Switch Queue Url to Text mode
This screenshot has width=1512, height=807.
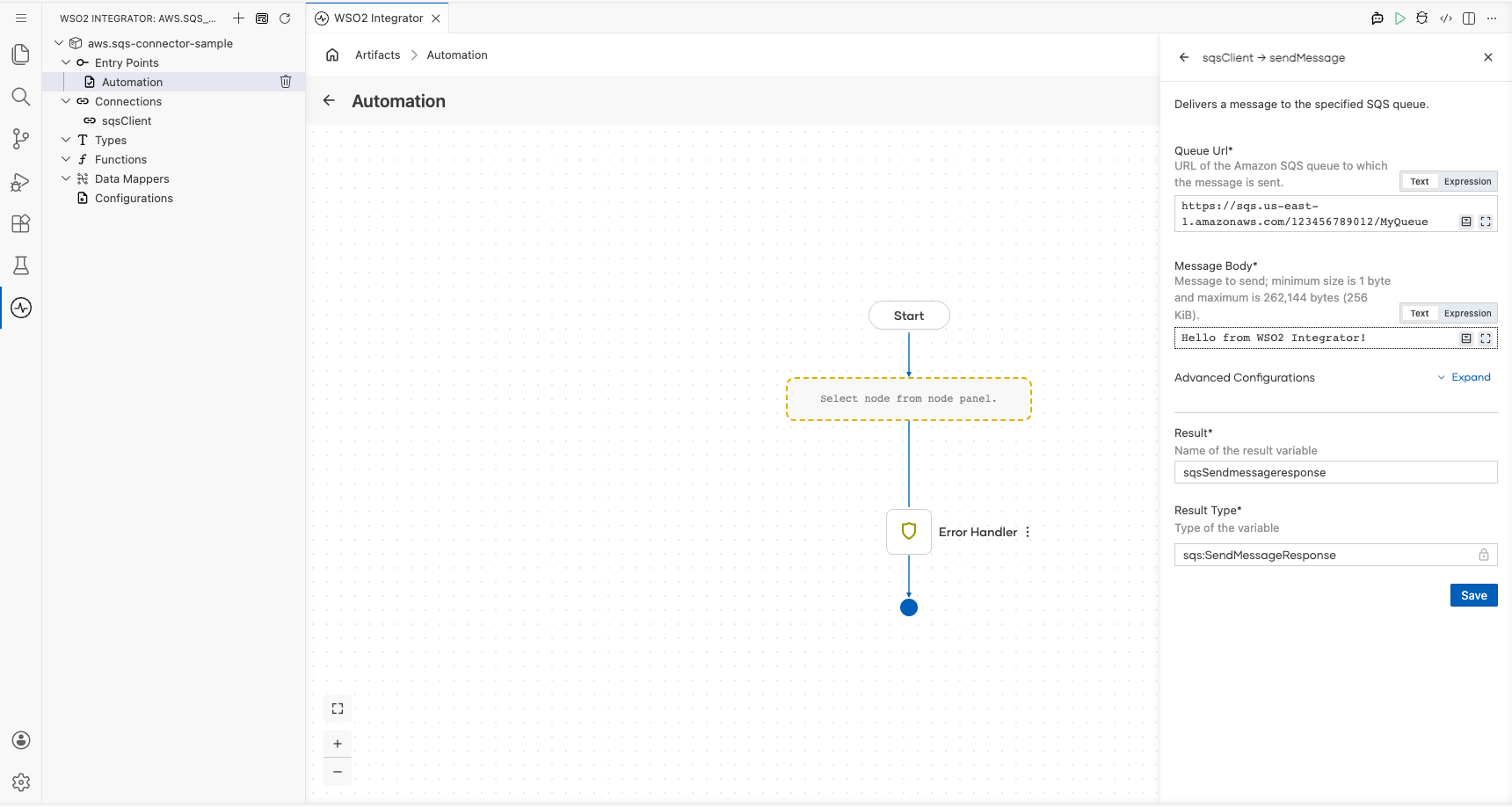(1420, 181)
